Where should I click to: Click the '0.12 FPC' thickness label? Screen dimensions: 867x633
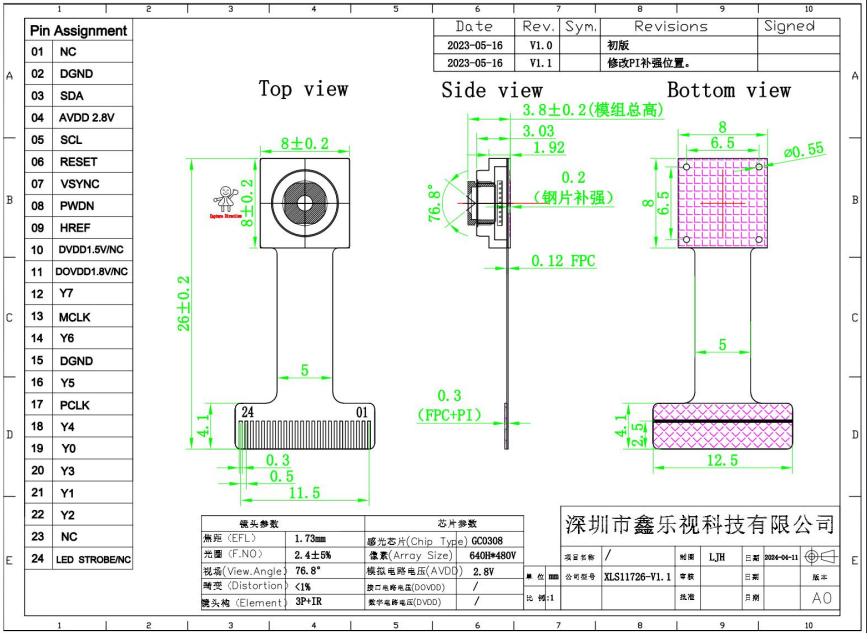(x=563, y=261)
